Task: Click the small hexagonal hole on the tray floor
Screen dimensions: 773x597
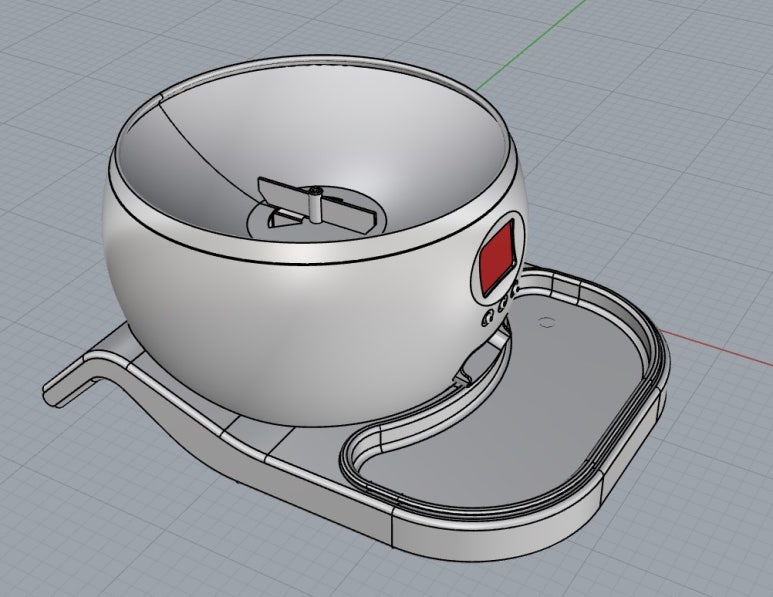Action: [546, 323]
